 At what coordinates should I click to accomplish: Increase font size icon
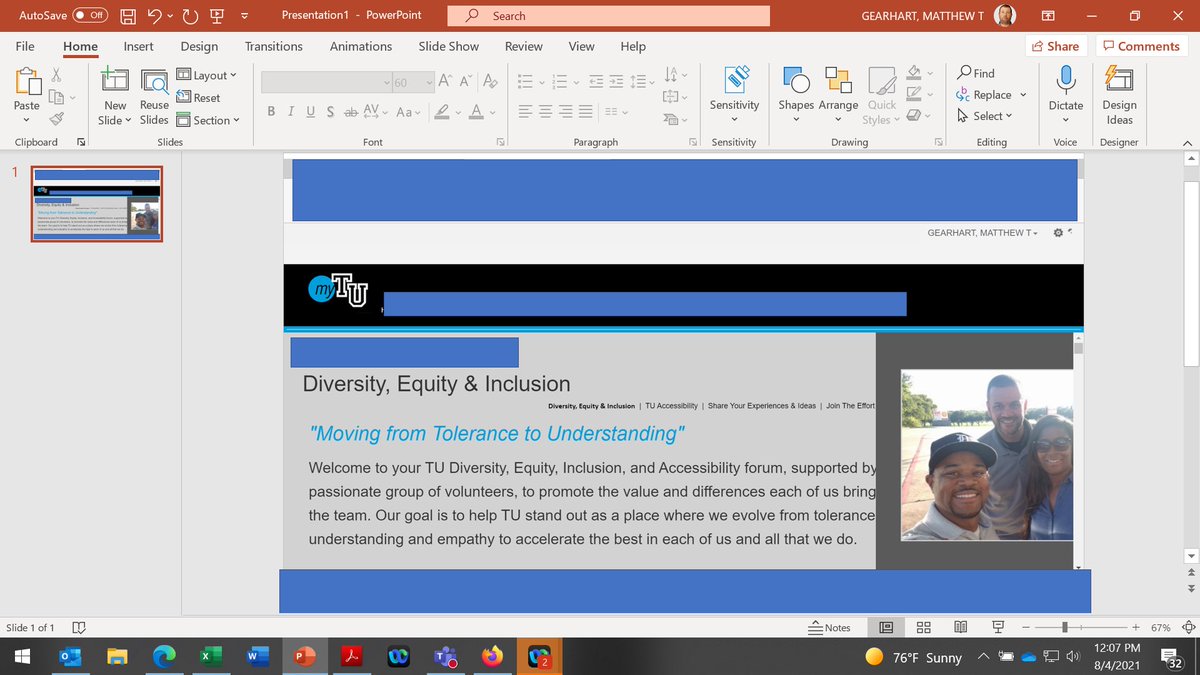[445, 81]
